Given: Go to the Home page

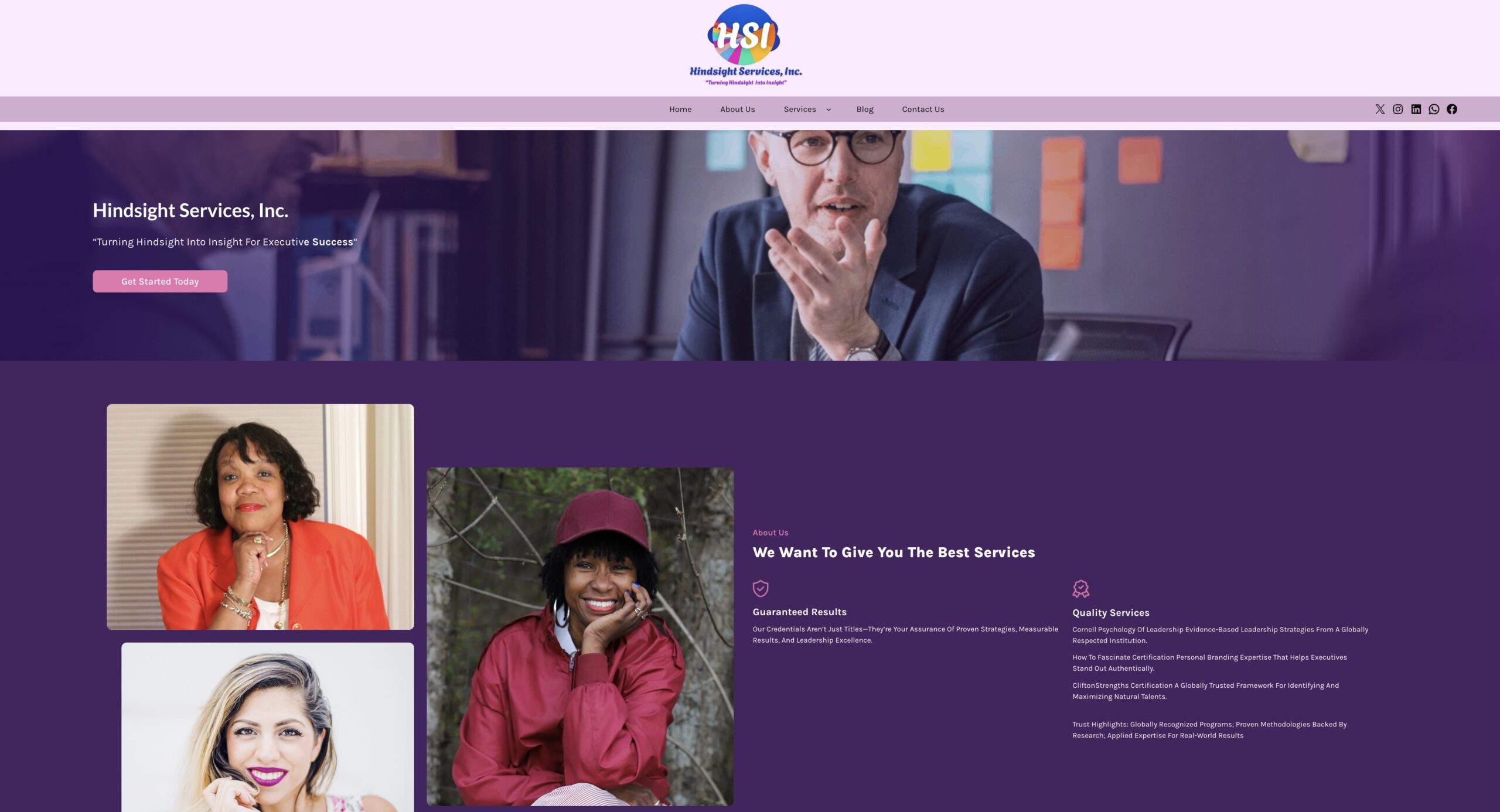Looking at the screenshot, I should point(680,109).
